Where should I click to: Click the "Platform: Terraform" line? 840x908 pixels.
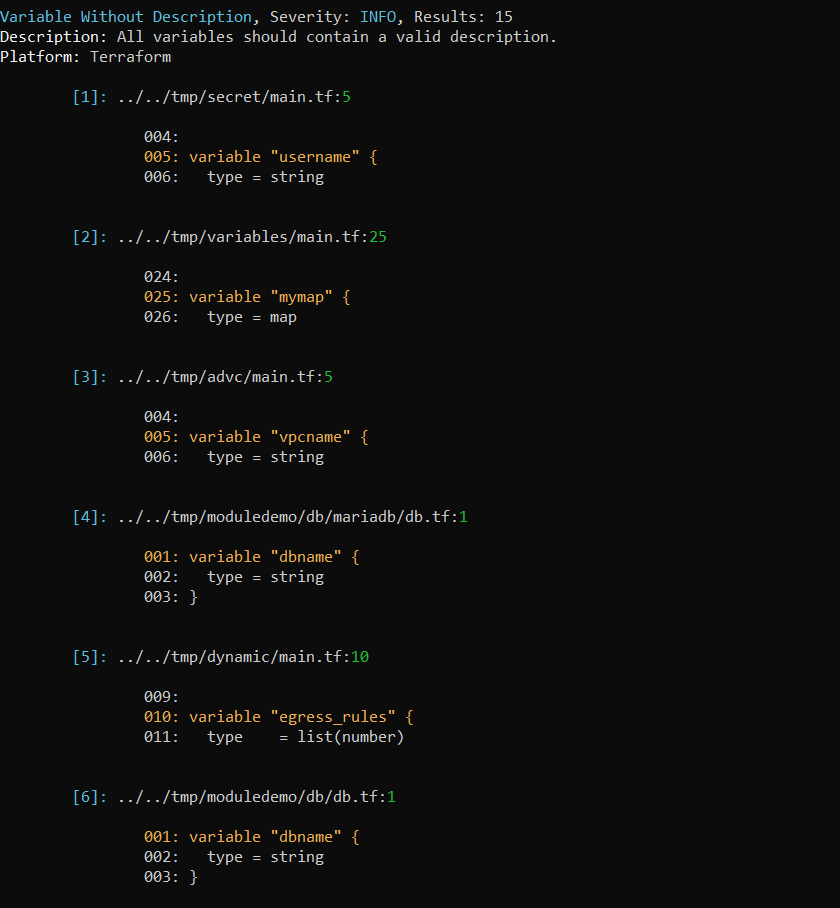[x=85, y=57]
